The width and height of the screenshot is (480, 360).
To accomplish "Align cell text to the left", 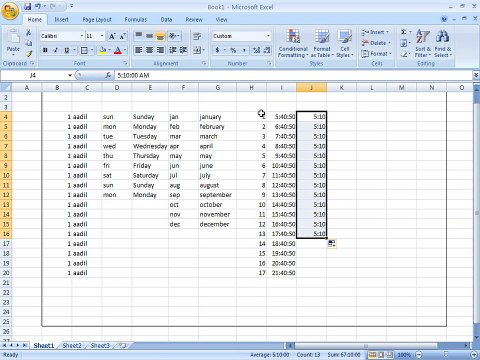I will click(139, 50).
